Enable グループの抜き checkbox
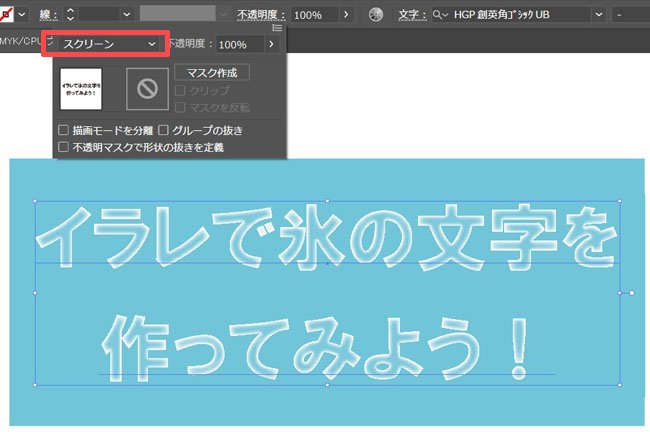 click(163, 130)
